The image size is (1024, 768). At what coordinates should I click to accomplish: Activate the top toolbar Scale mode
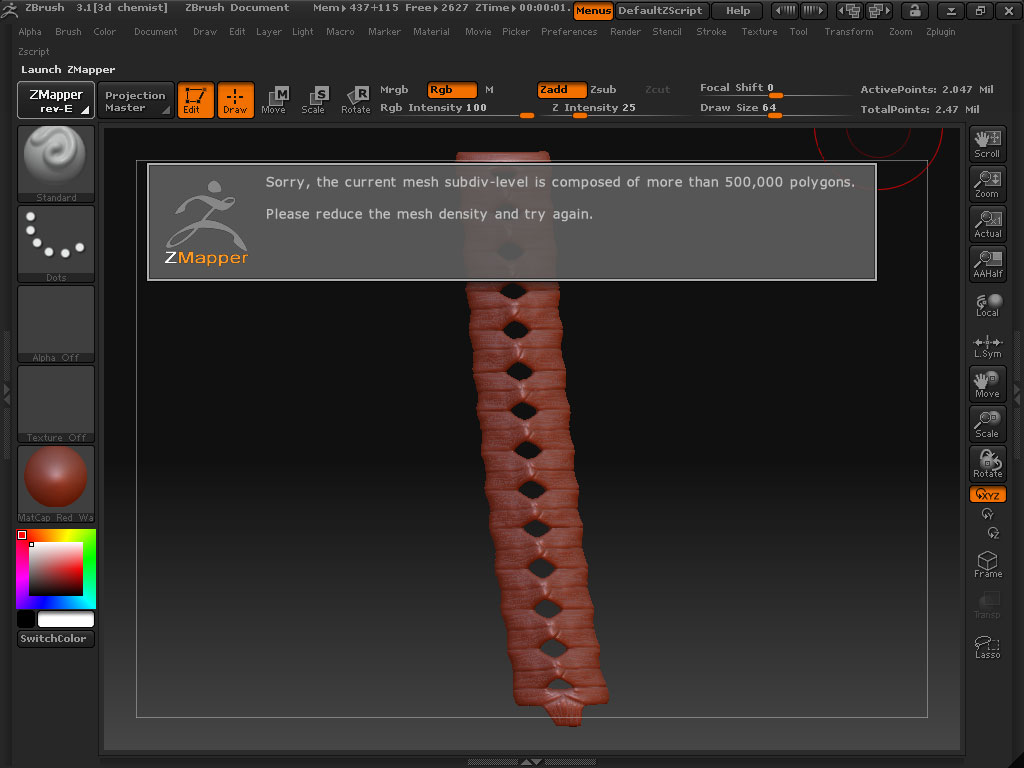(315, 100)
